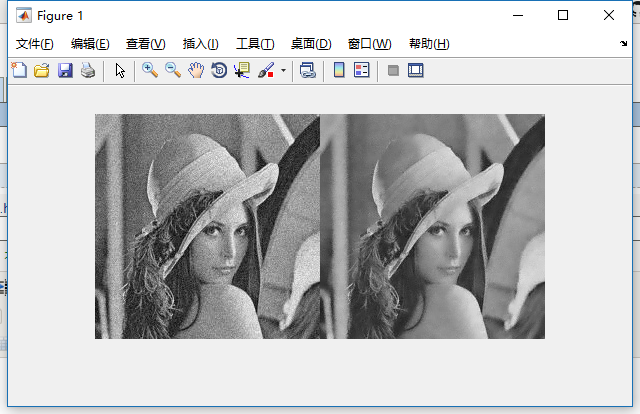Open the 查看(V) menu
This screenshot has width=640, height=414.
pos(146,44)
